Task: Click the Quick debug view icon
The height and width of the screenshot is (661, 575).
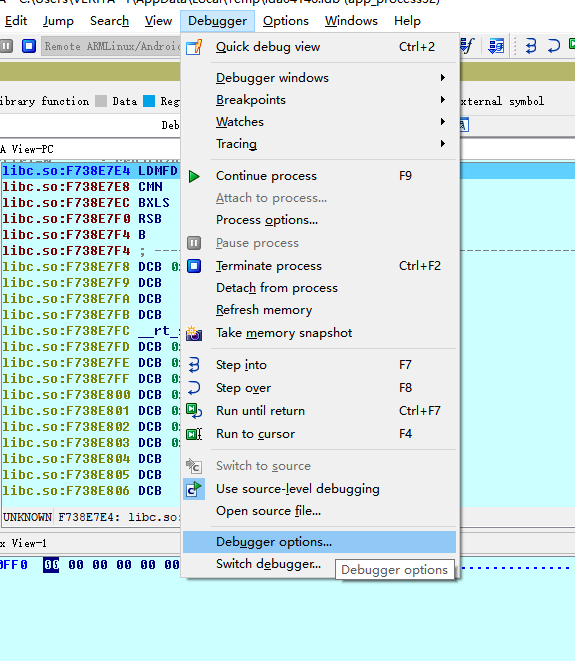Action: click(x=194, y=47)
